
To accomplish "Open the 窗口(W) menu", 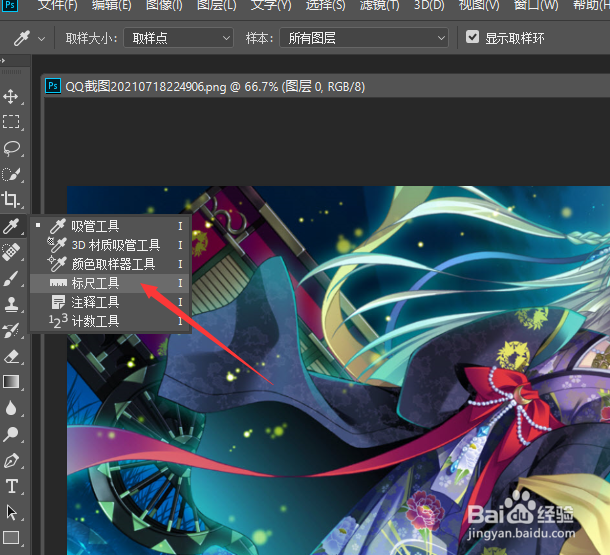I will click(x=536, y=5).
